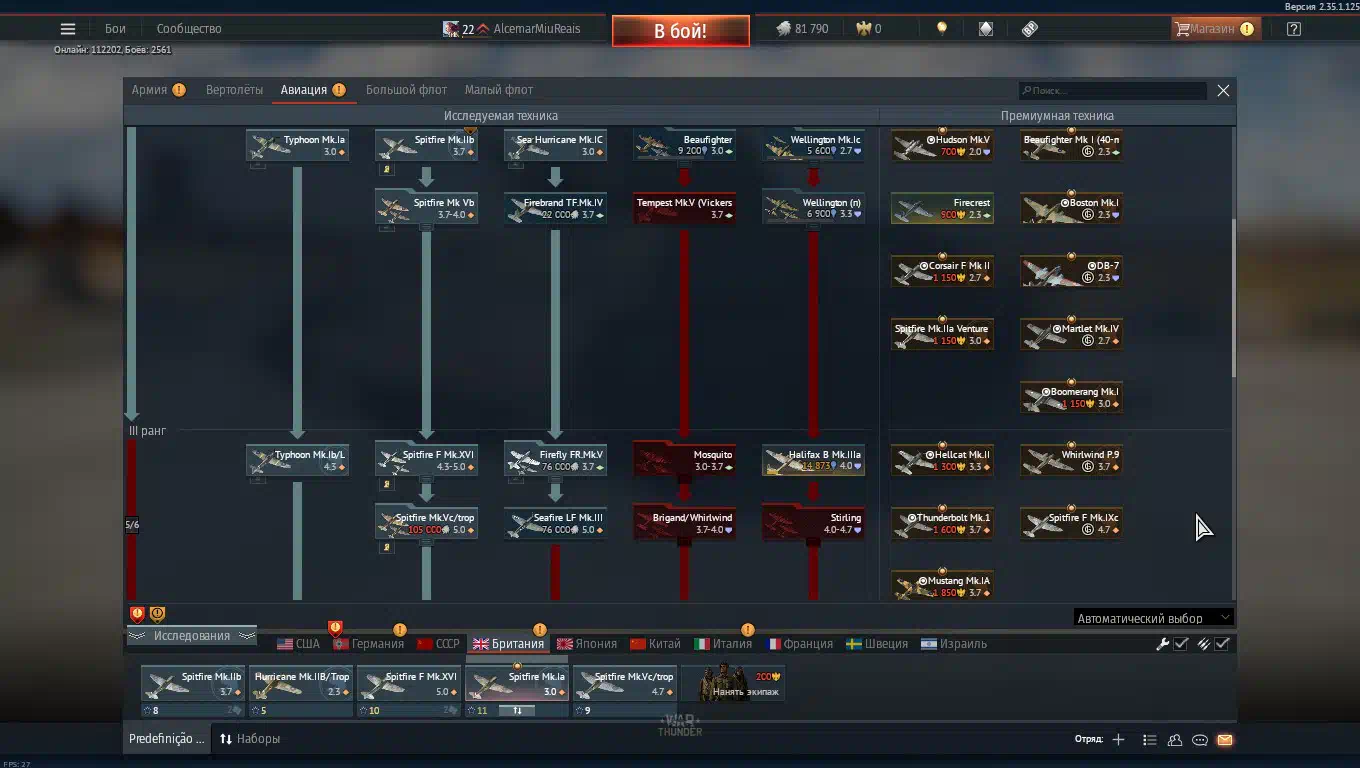Screen dimensions: 1360x768
Task: Expand the Mosquito aircraft group
Action: pyautogui.click(x=685, y=460)
